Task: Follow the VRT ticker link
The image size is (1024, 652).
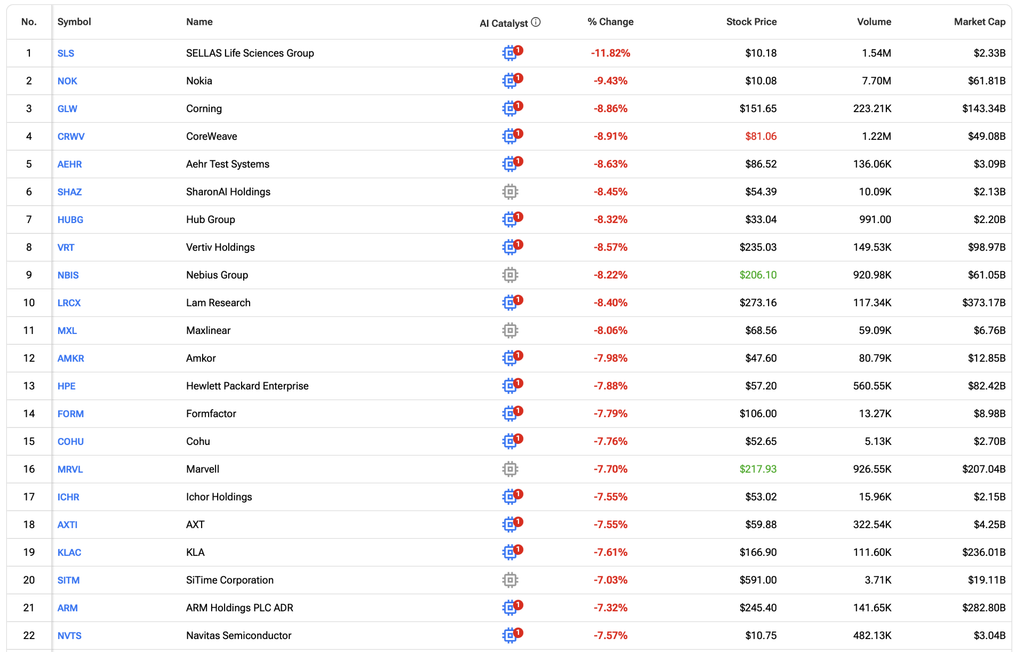Action: point(65,247)
